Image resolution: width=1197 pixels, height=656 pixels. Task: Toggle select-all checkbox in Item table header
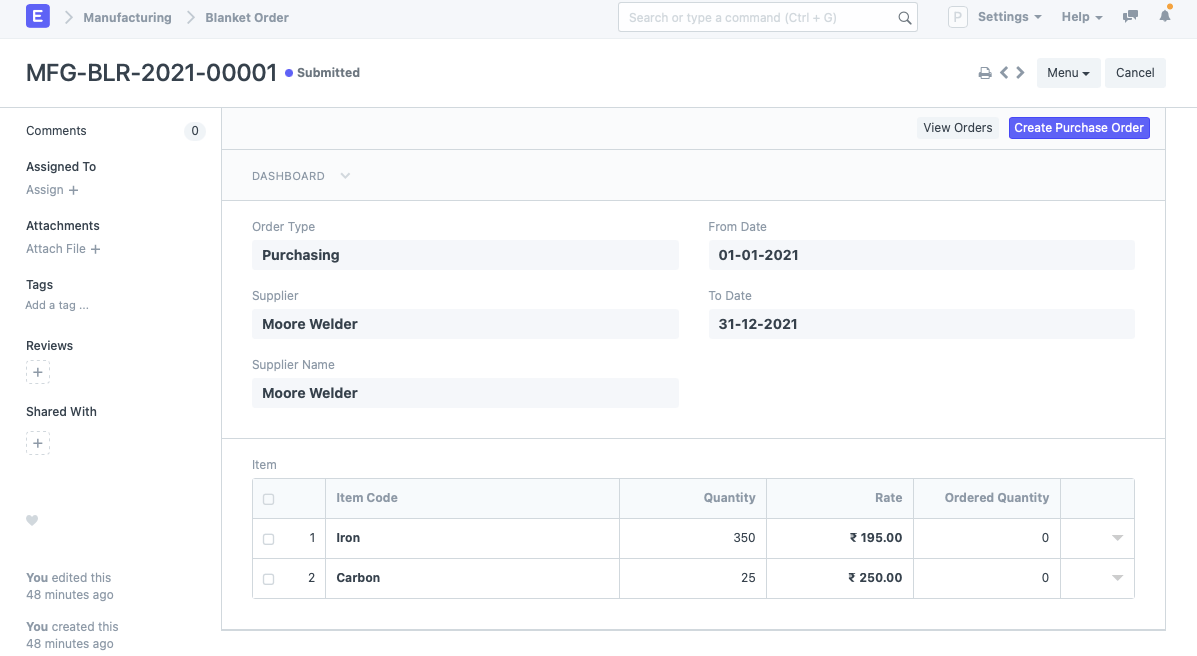coord(268,499)
